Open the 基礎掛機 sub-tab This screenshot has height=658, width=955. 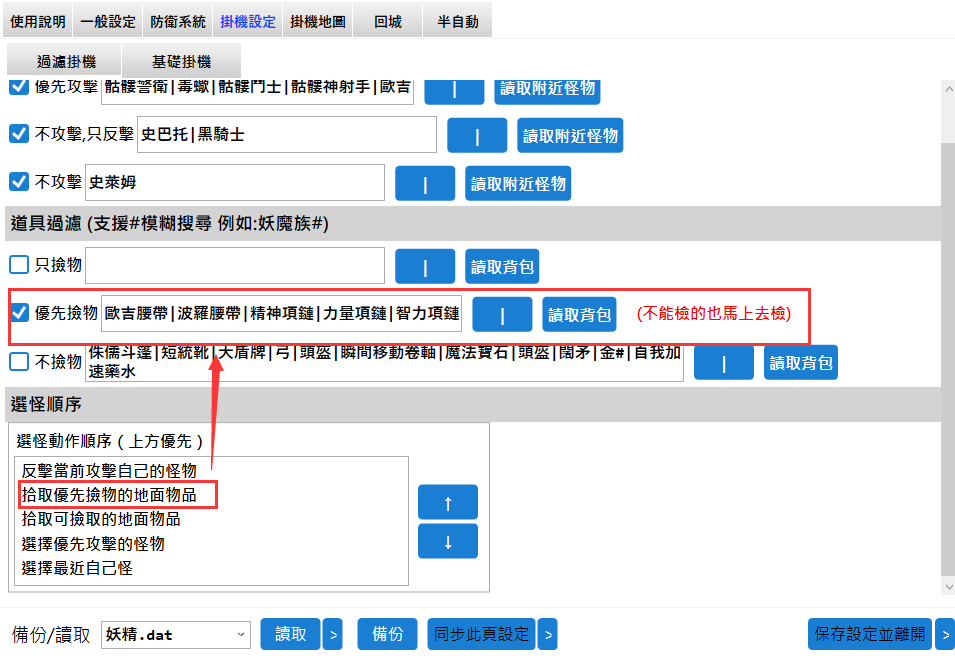tap(181, 61)
